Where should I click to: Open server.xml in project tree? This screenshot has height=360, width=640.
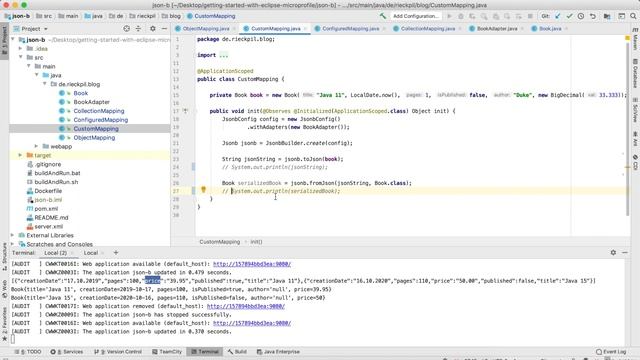click(49, 227)
